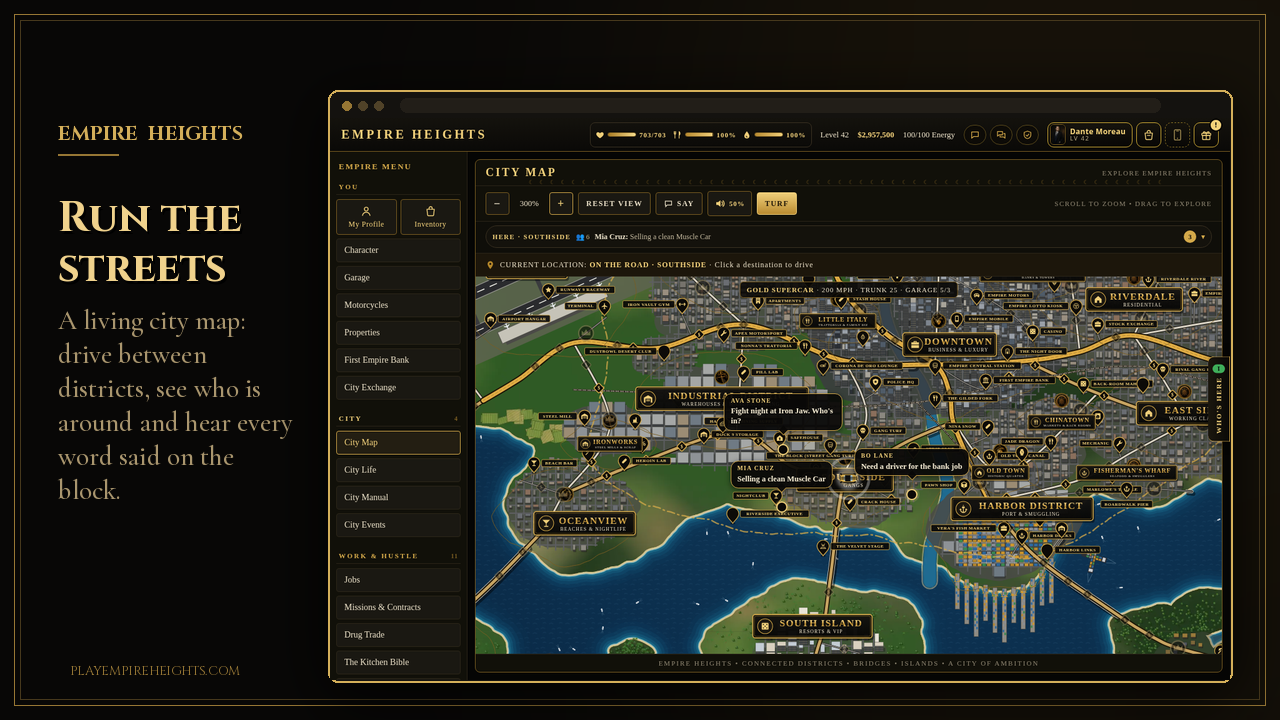Image resolution: width=1280 pixels, height=720 pixels.
Task: Select the Harbor District label on the map
Action: 1021,509
